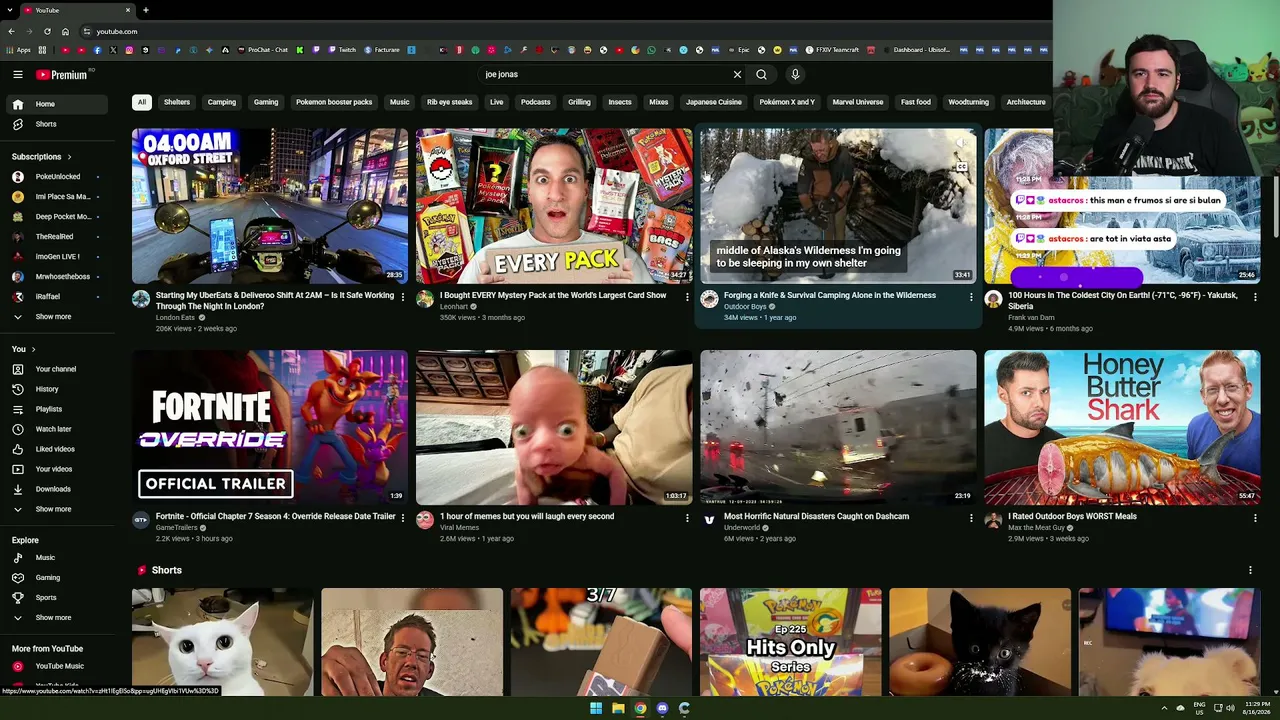This screenshot has height=720, width=1280.
Task: Select the Japanese Cuisine filter chip
Action: click(x=714, y=102)
